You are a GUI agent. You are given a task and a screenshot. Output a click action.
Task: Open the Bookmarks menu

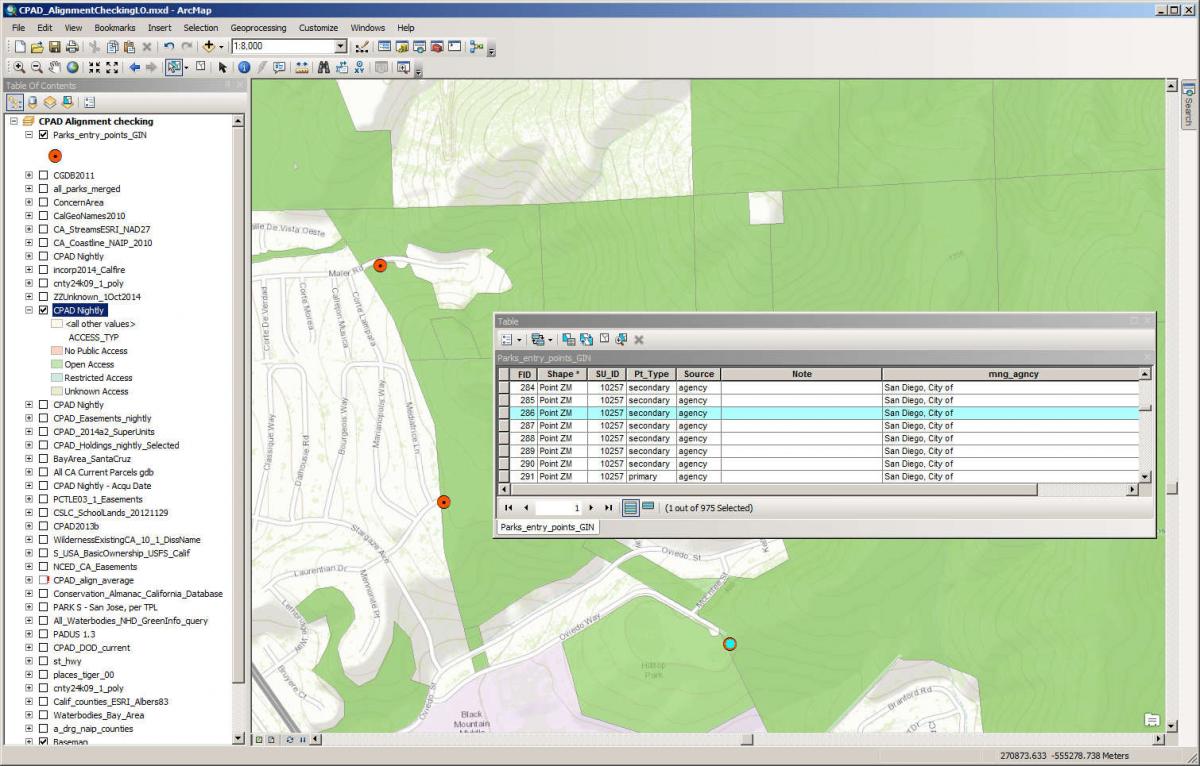(x=115, y=28)
